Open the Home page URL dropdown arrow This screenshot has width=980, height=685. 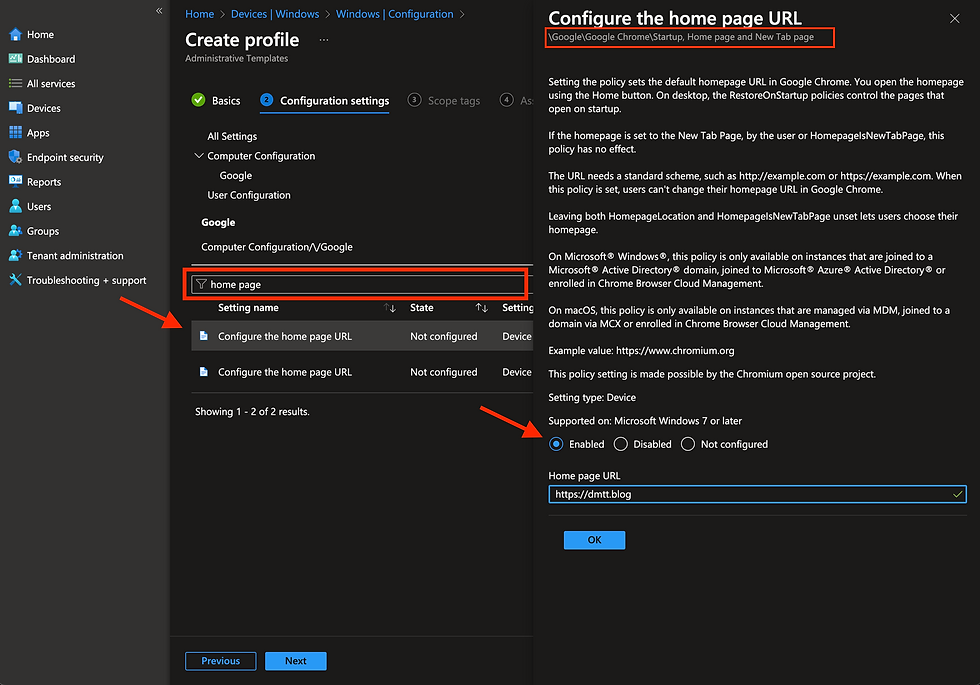957,493
